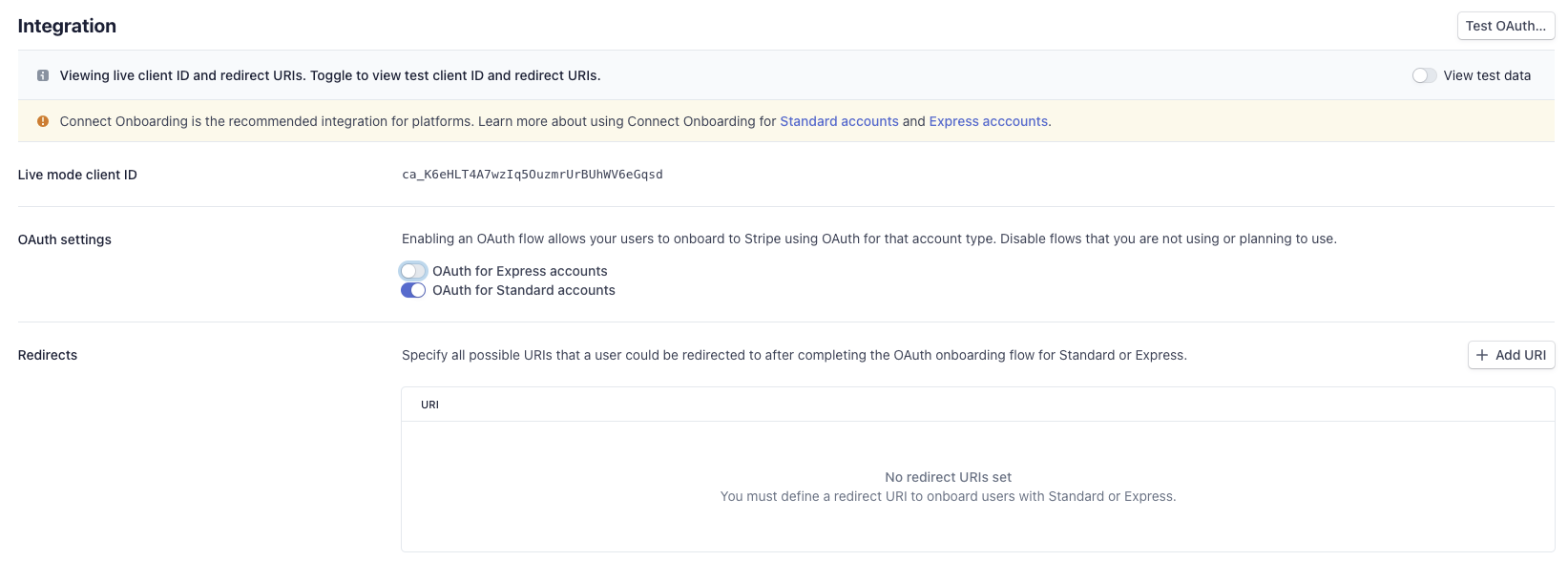1568x561 pixels.
Task: Click the orange warning icon
Action: pyautogui.click(x=43, y=121)
